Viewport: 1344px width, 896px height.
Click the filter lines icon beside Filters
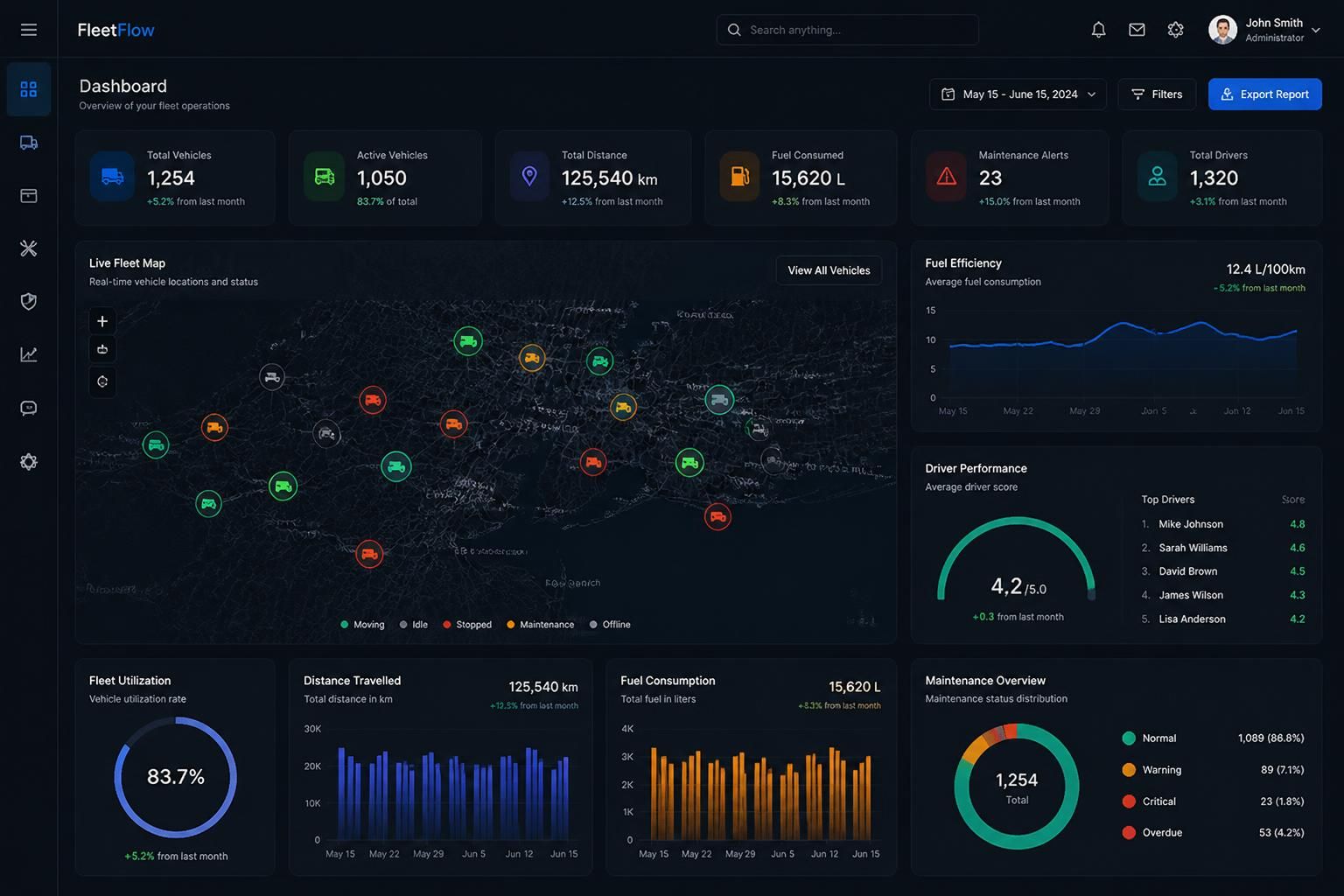point(1137,94)
